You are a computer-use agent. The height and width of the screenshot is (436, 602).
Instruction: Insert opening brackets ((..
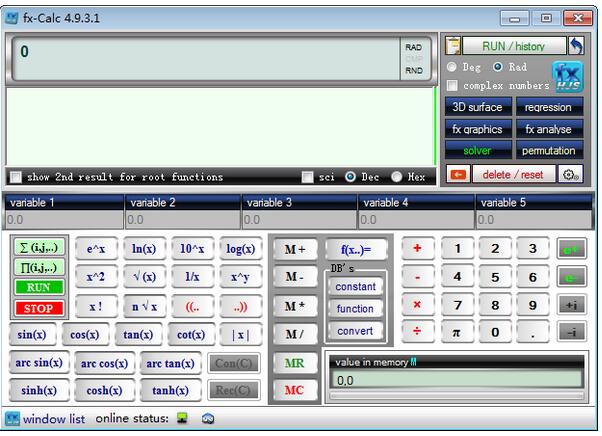[x=193, y=307]
